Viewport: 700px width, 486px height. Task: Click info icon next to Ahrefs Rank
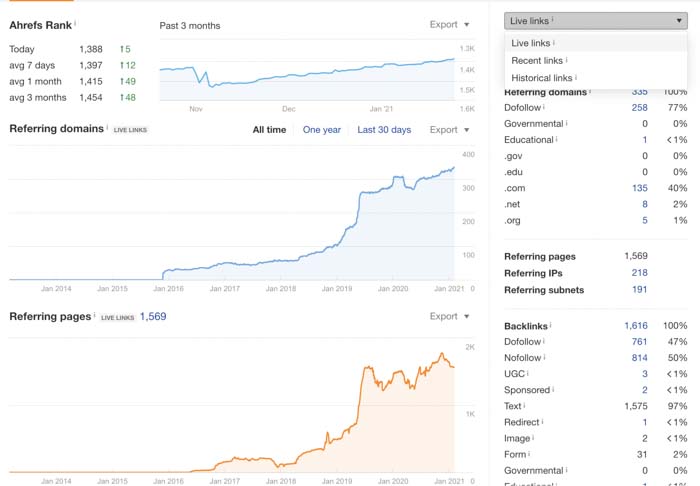pyautogui.click(x=75, y=23)
